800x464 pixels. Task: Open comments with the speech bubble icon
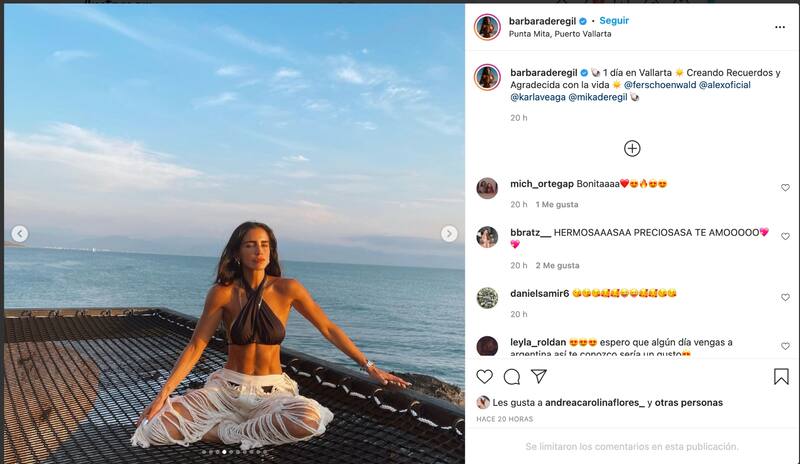512,377
